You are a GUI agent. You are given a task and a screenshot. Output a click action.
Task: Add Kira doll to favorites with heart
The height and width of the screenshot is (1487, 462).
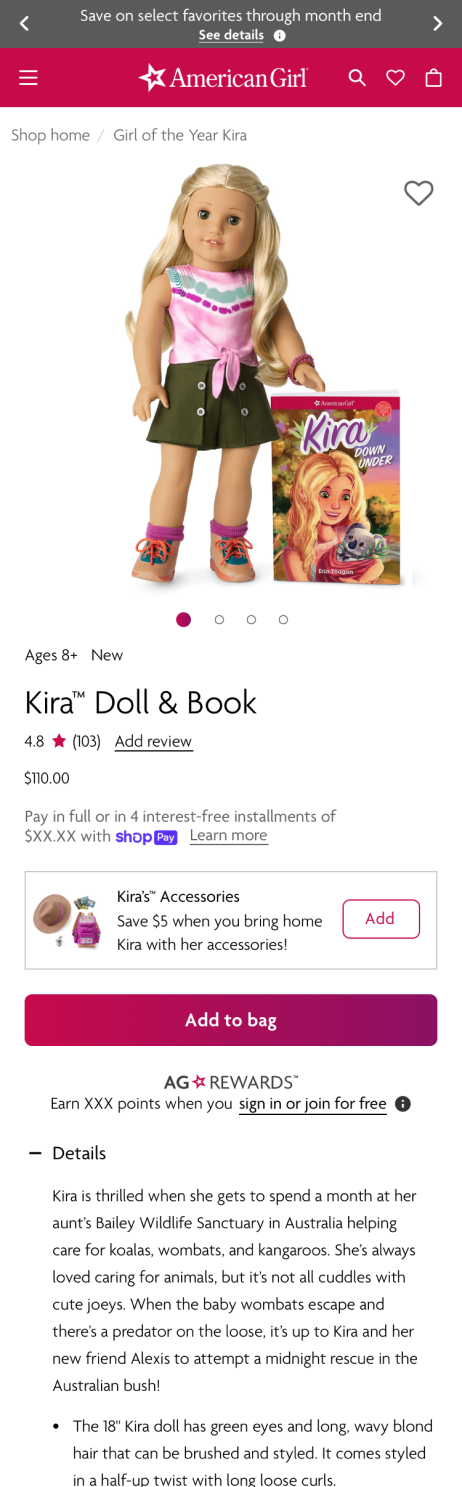(419, 193)
